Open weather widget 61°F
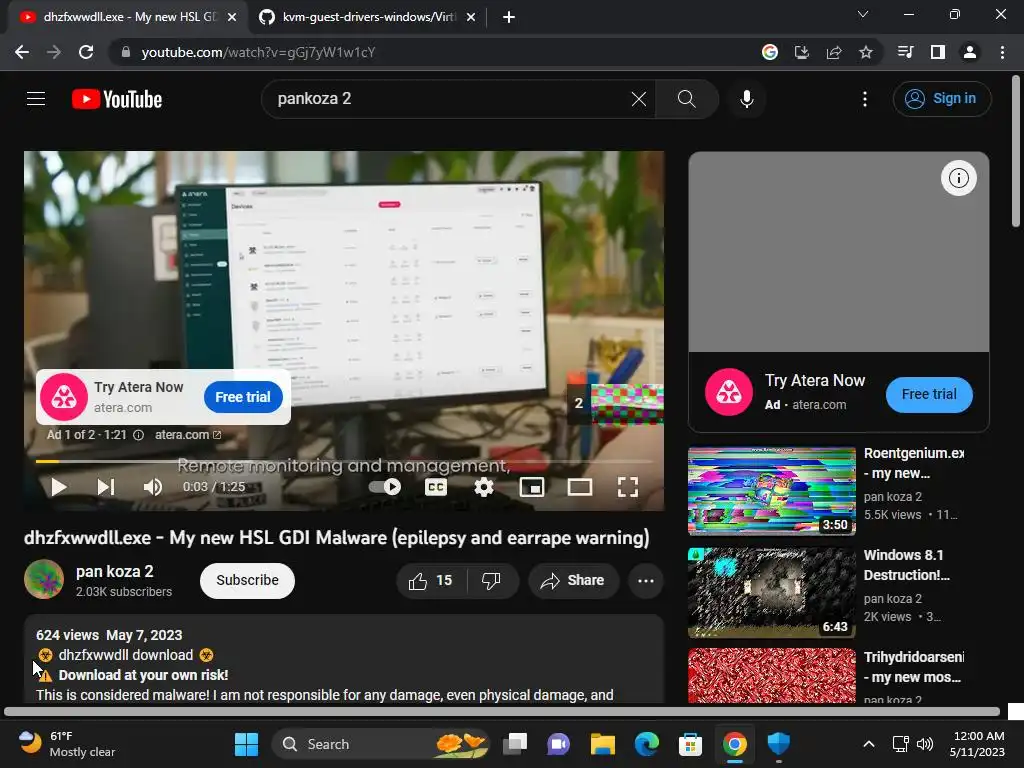The image size is (1024, 768). click(x=66, y=744)
